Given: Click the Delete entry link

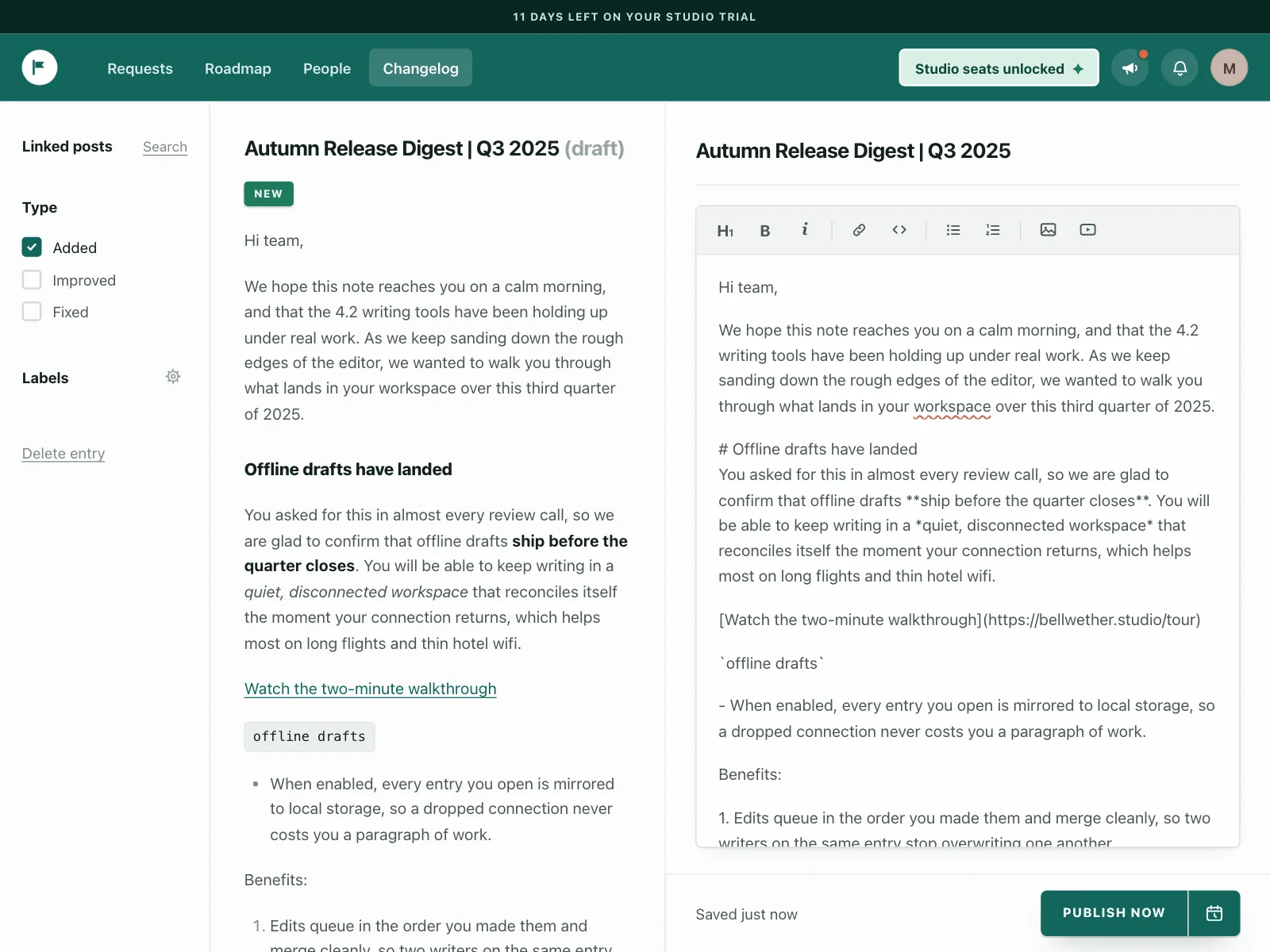Looking at the screenshot, I should click(x=63, y=454).
